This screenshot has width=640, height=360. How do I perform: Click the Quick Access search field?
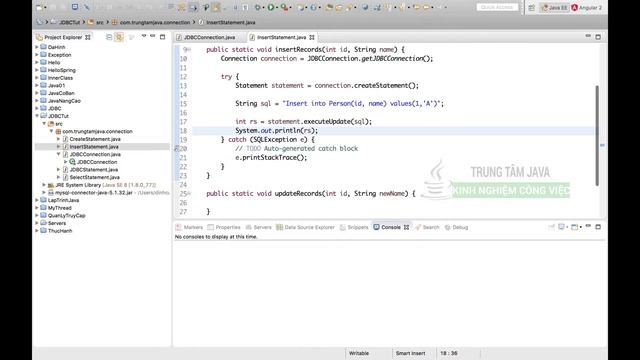(497, 7)
